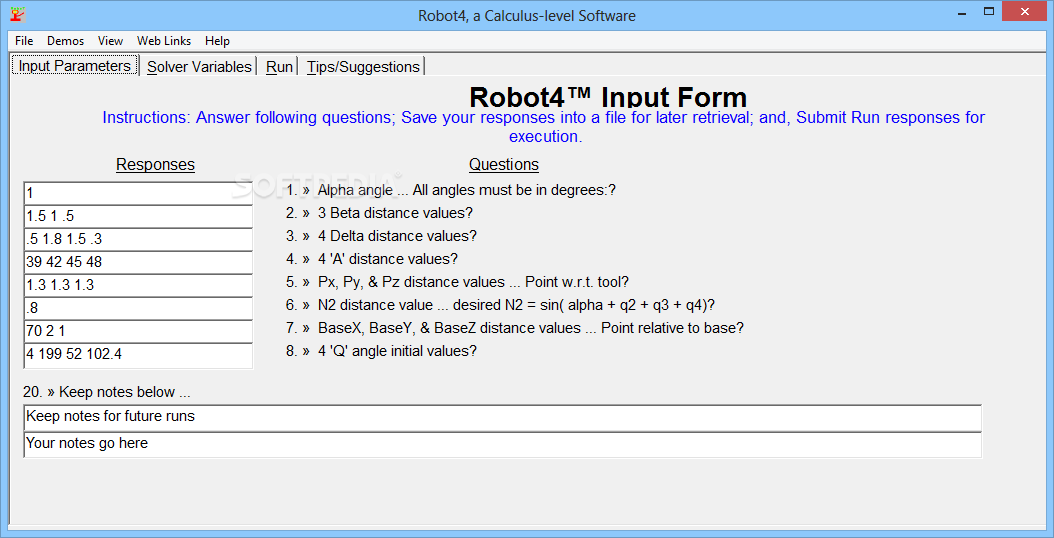The height and width of the screenshot is (538, 1054).
Task: Click the Robot4 app icon in title bar
Action: pos(19,13)
